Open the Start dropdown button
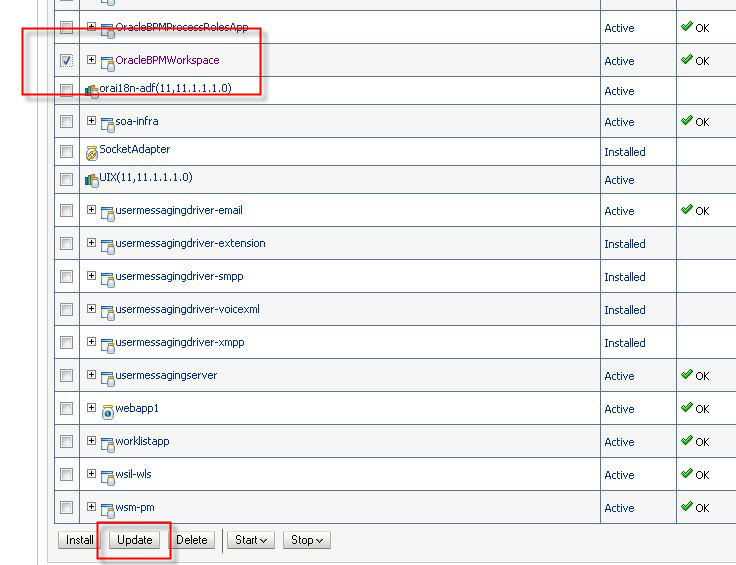This screenshot has width=736, height=565. 251,540
